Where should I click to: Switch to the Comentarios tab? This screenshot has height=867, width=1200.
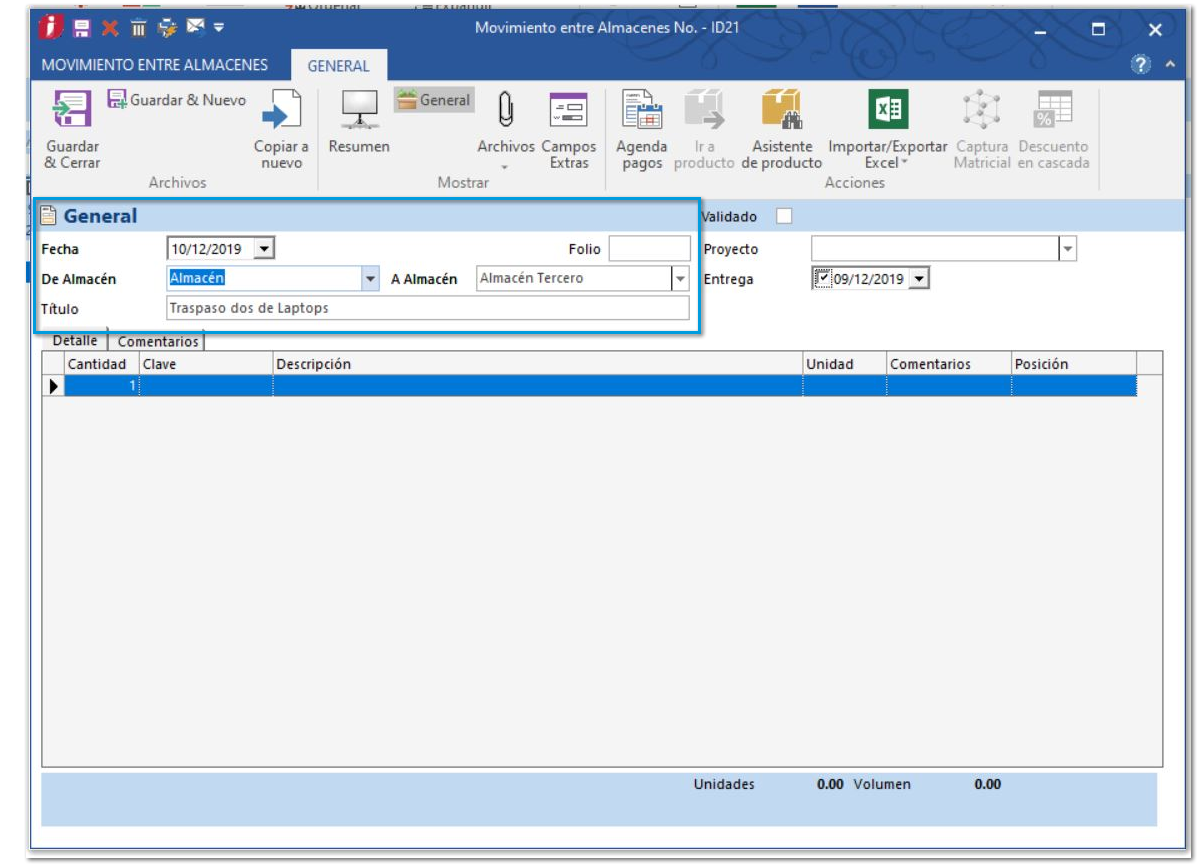pyautogui.click(x=158, y=342)
